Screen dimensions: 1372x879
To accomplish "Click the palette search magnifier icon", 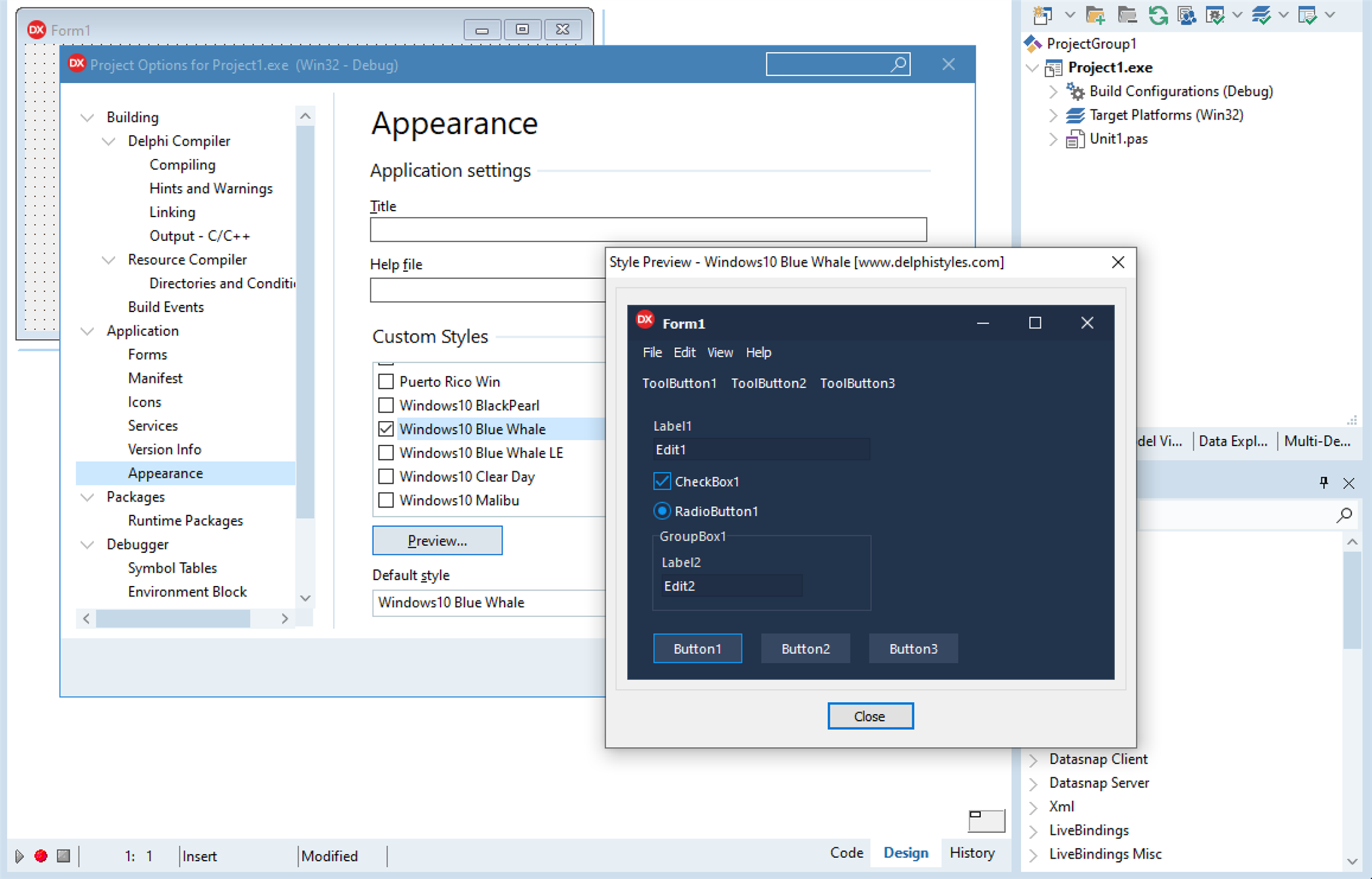I will (1344, 515).
